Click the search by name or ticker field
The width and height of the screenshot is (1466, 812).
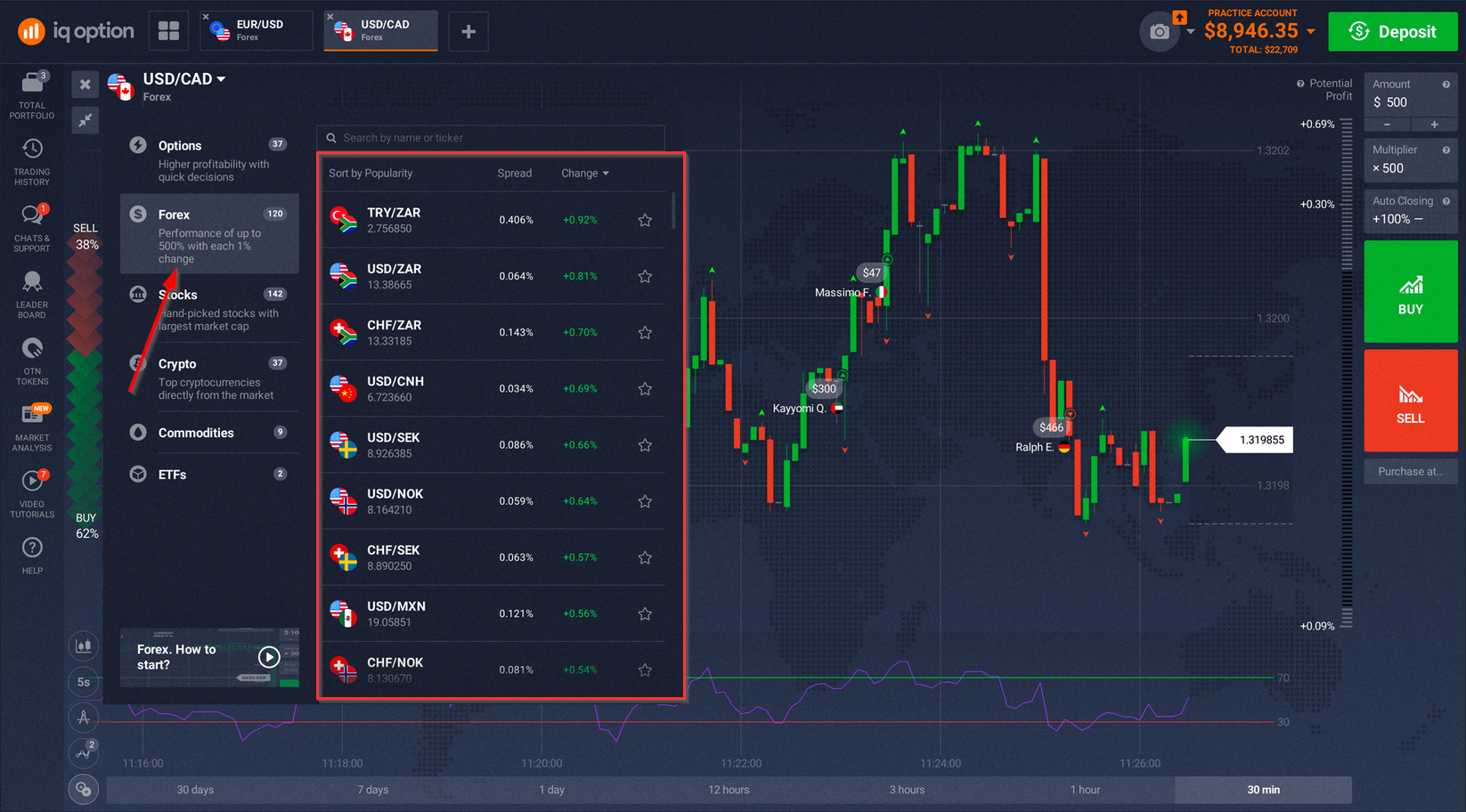pyautogui.click(x=491, y=138)
